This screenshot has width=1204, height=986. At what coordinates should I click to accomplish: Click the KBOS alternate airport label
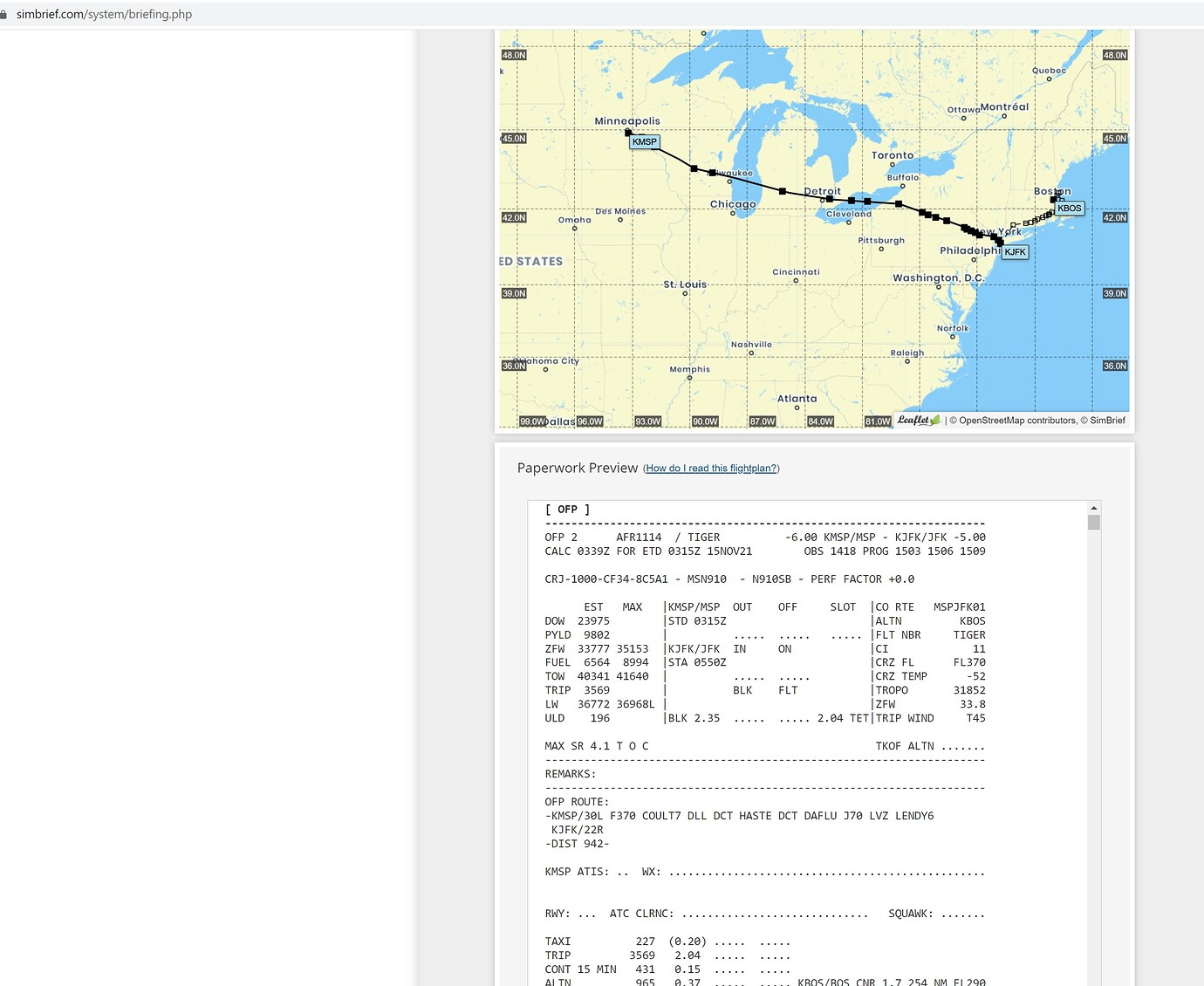pos(1069,209)
